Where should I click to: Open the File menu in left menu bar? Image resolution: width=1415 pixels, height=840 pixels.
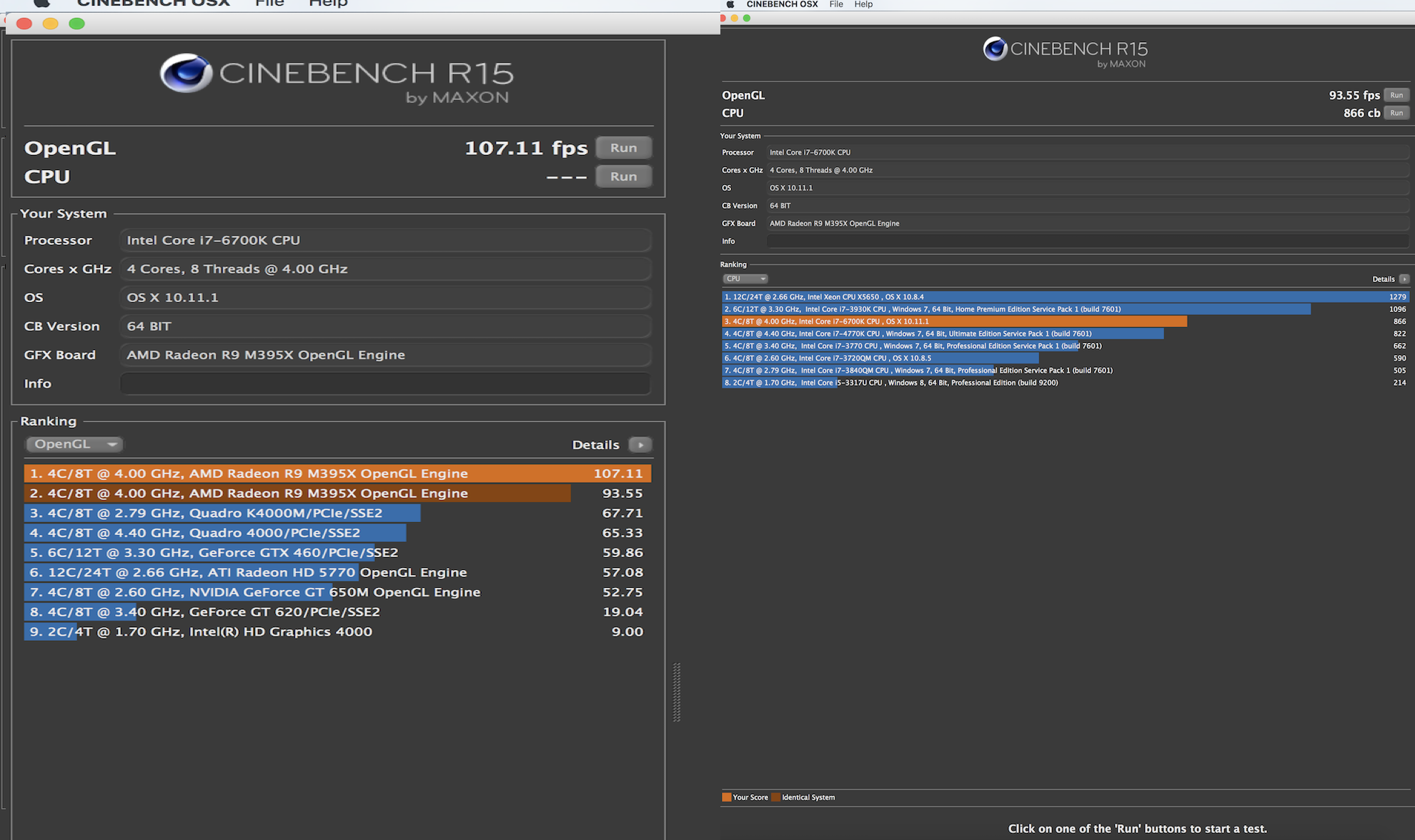tap(269, 3)
